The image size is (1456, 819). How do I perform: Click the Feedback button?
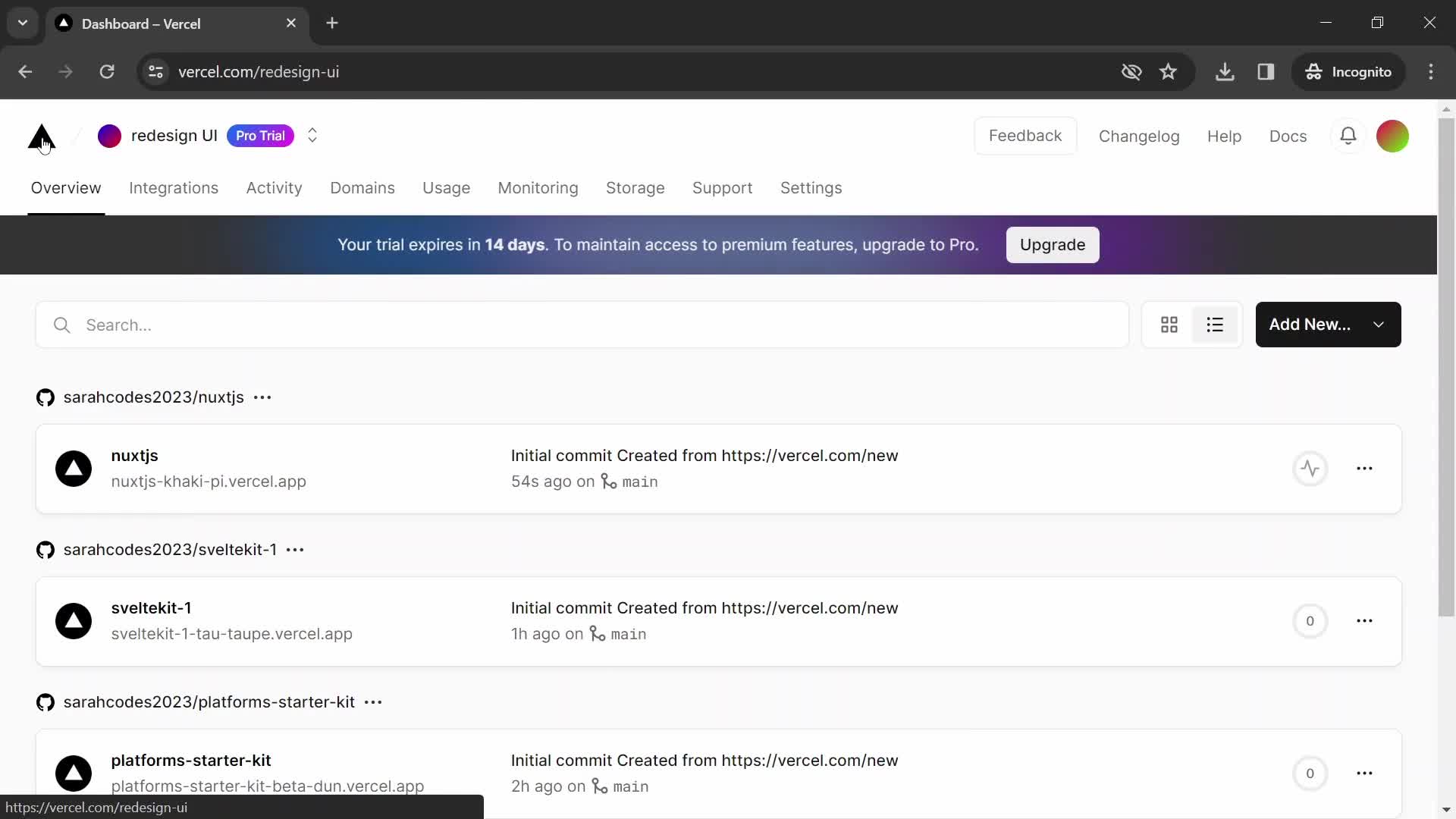pos(1025,136)
